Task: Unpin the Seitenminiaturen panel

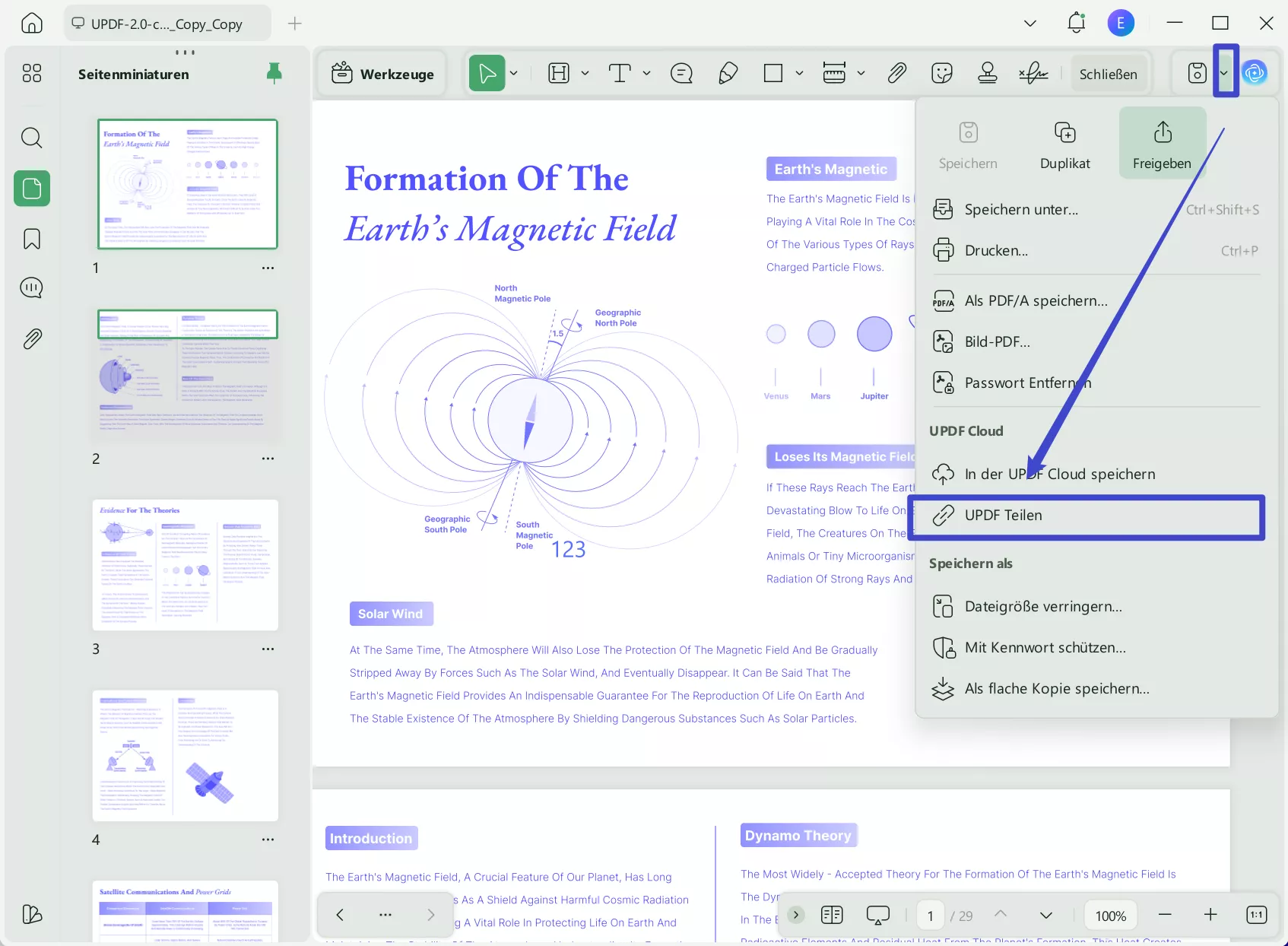Action: click(x=273, y=73)
